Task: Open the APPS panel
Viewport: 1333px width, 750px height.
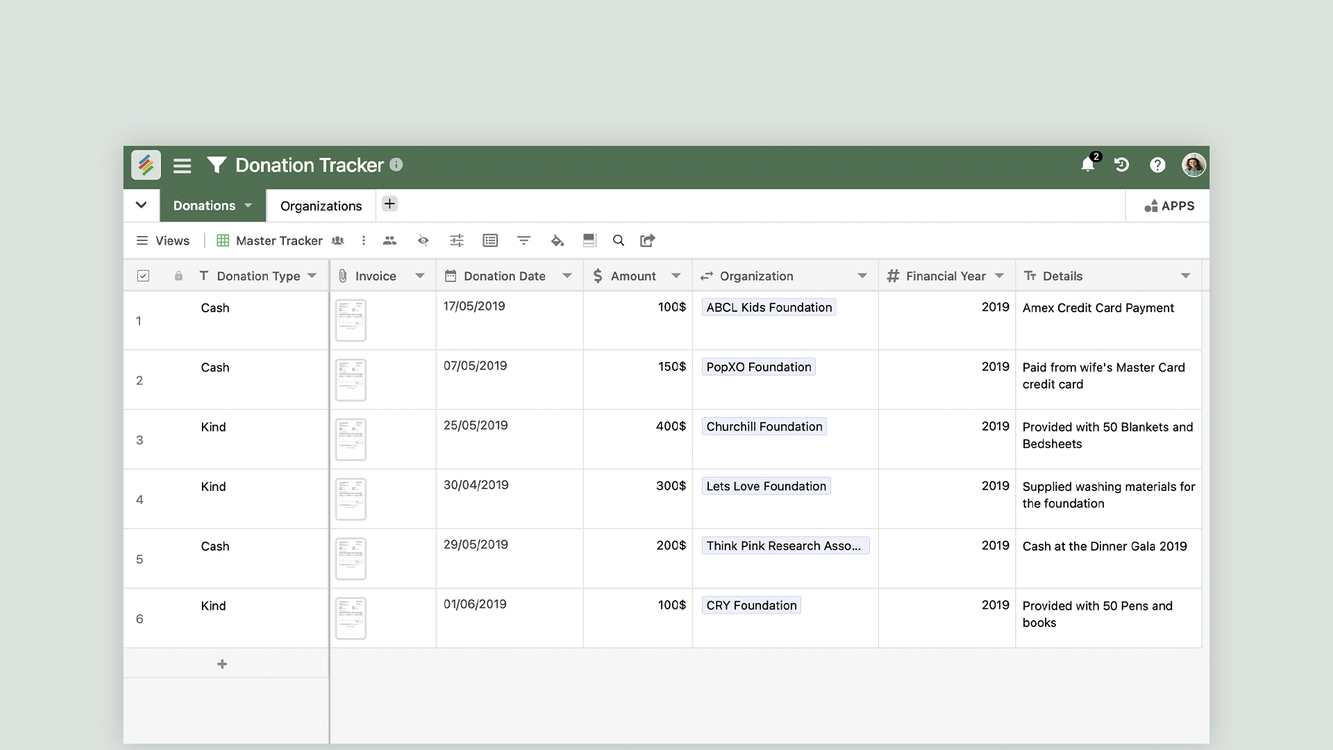Action: [x=1169, y=206]
